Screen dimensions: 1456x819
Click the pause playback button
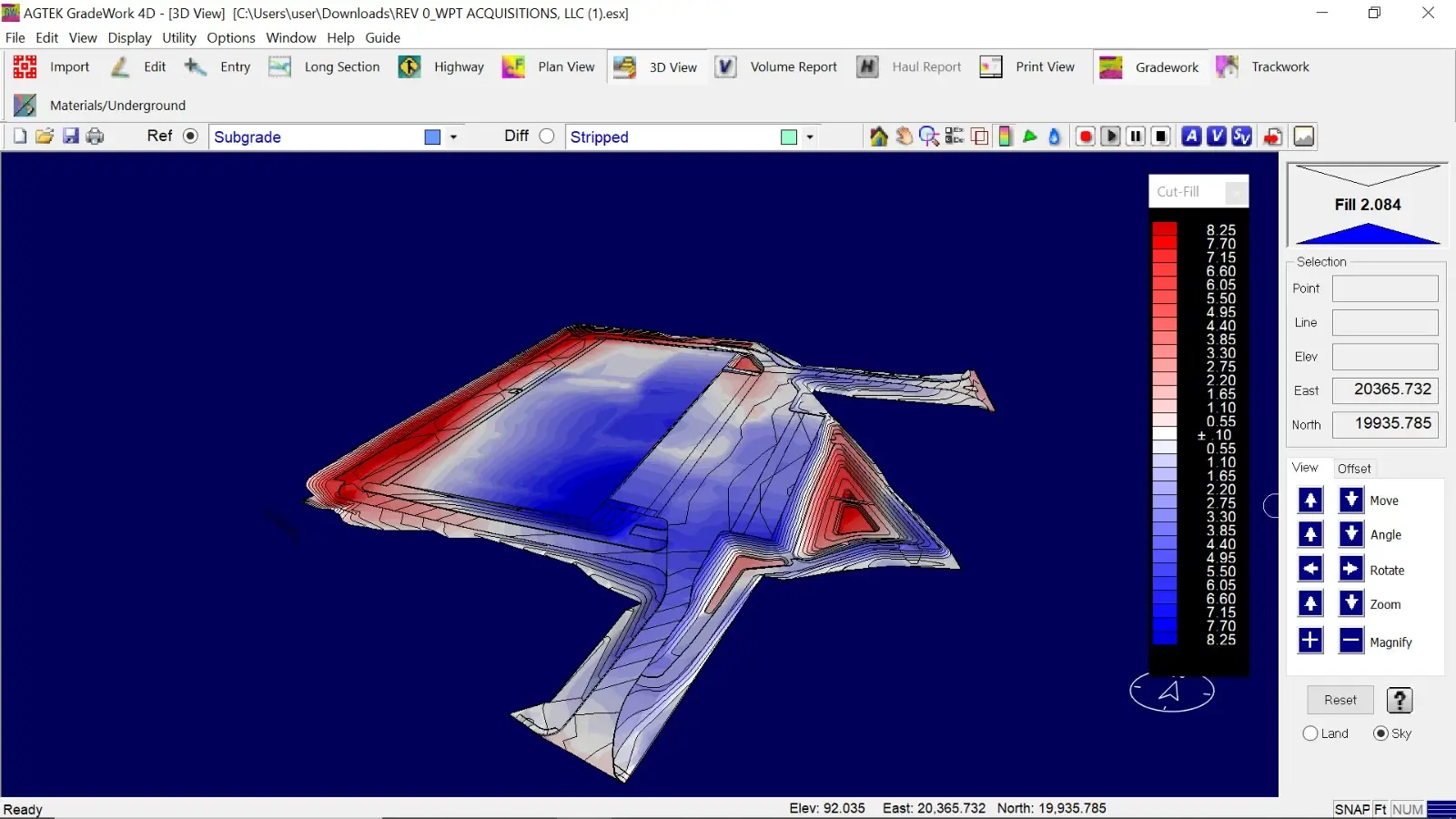click(1136, 136)
